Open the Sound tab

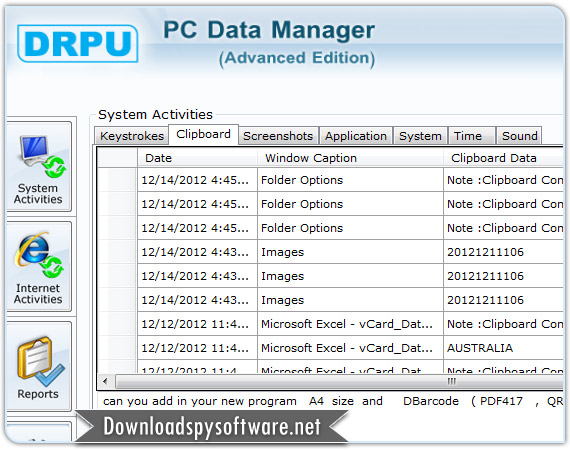click(519, 136)
